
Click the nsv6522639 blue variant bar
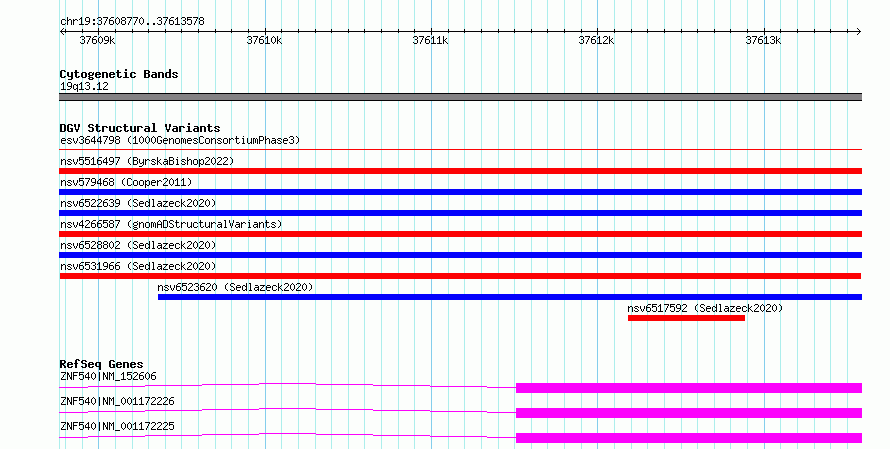(460, 213)
